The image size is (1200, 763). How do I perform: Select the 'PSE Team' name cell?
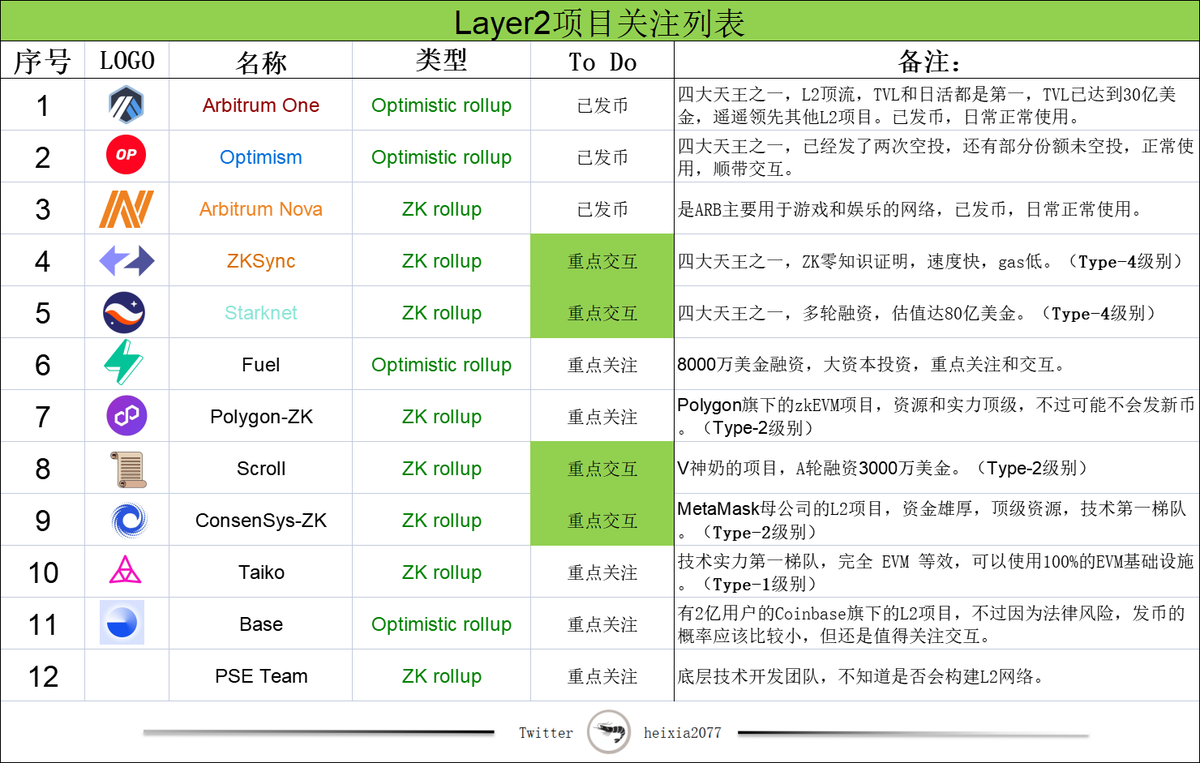(261, 677)
